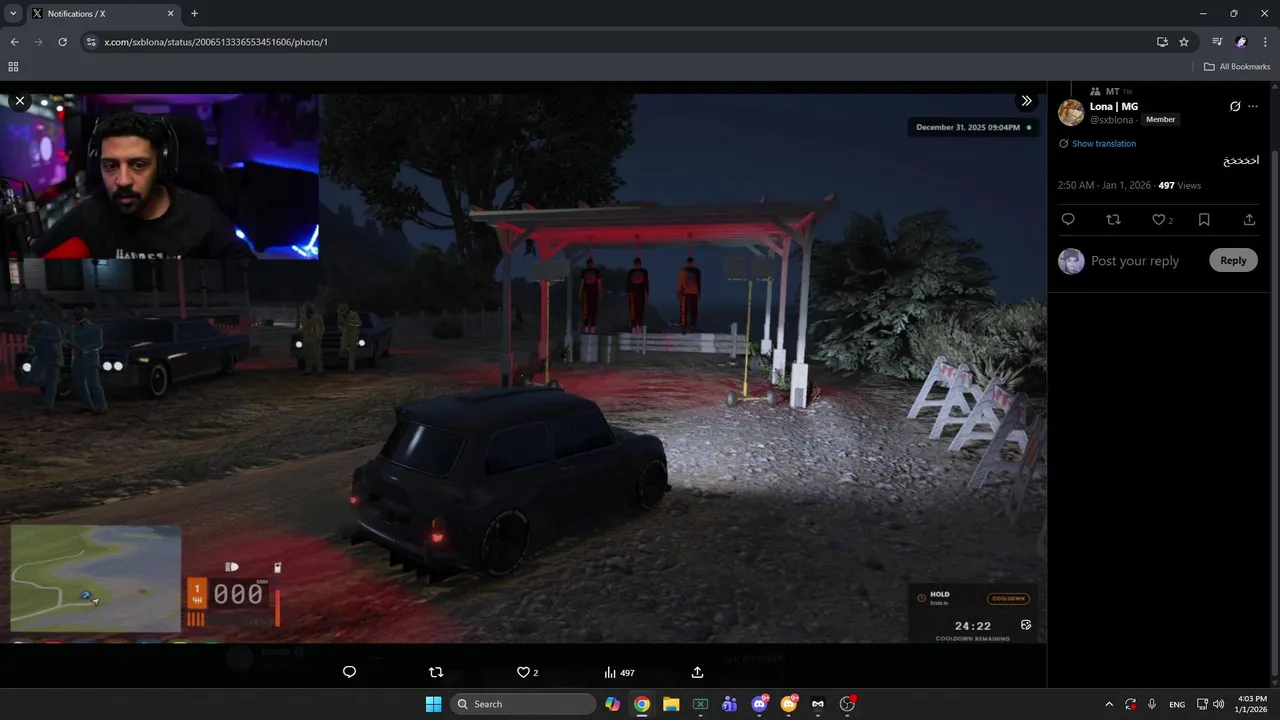
Task: Click the Member badge
Action: tap(1160, 120)
